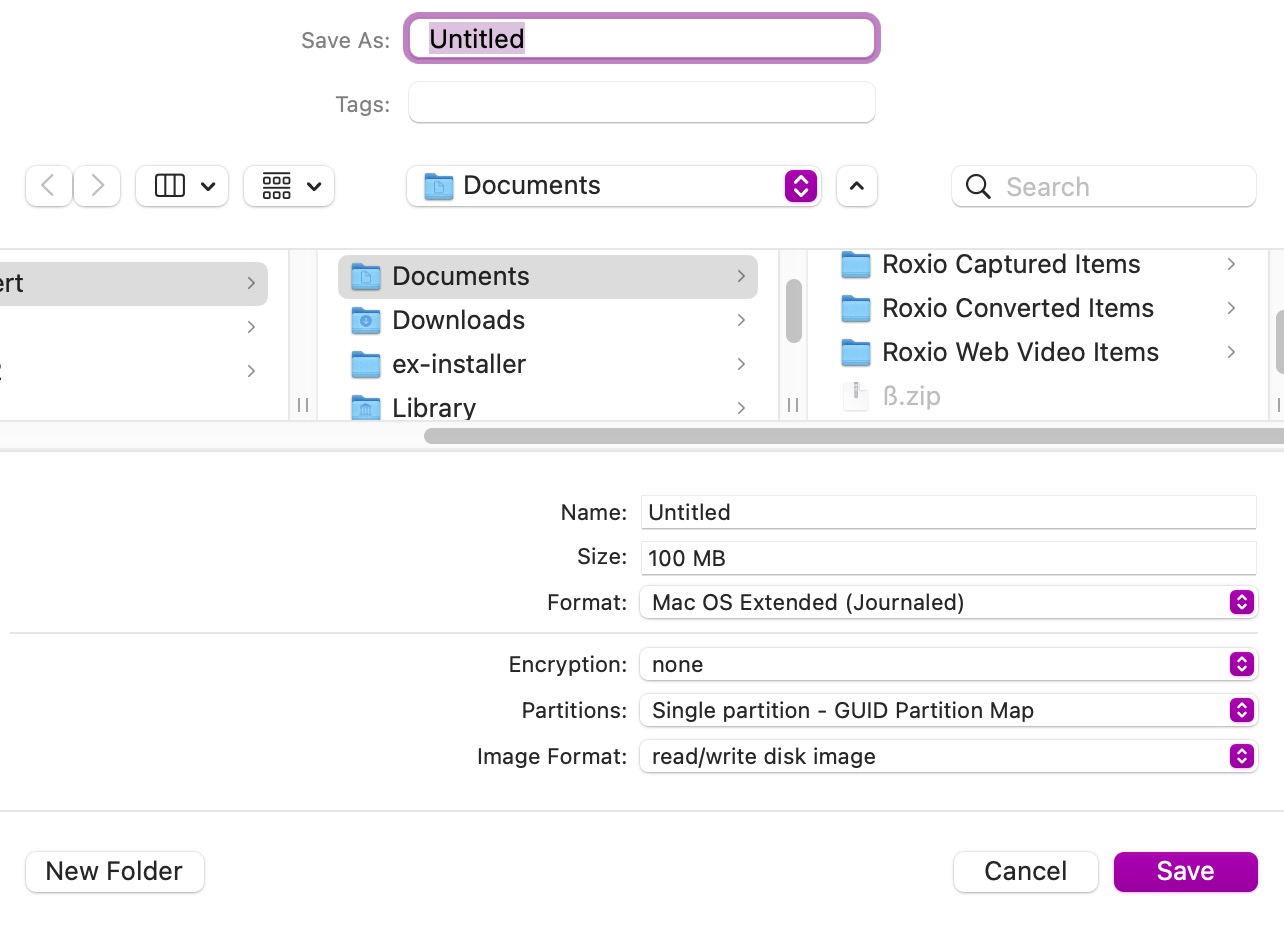Open the Documents location popup
Screen dimensions: 1284x930
pos(613,186)
